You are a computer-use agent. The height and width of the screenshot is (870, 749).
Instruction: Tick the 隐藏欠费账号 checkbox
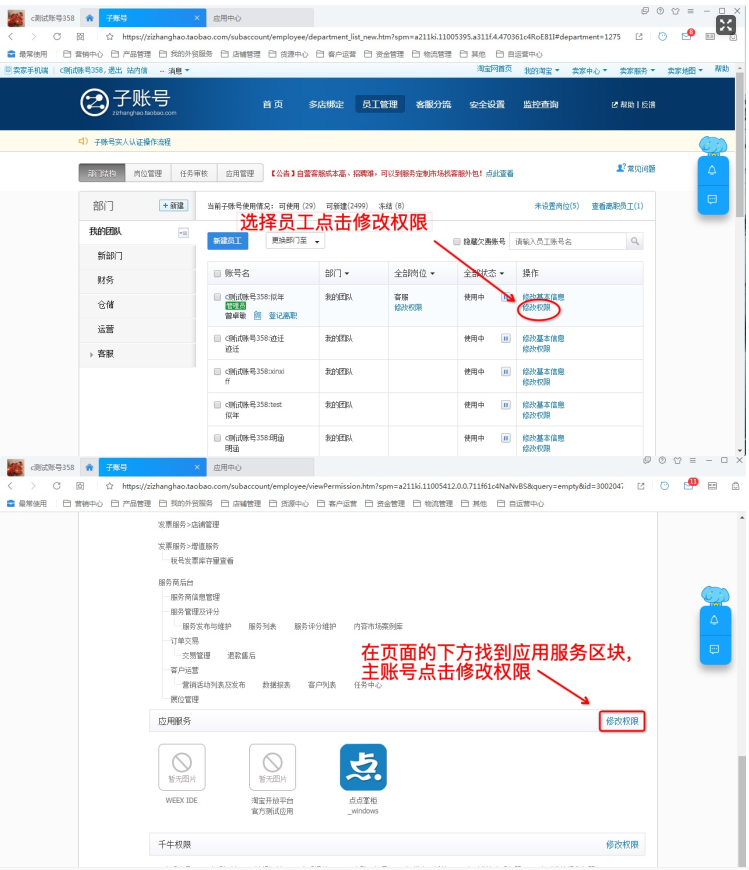(x=457, y=241)
